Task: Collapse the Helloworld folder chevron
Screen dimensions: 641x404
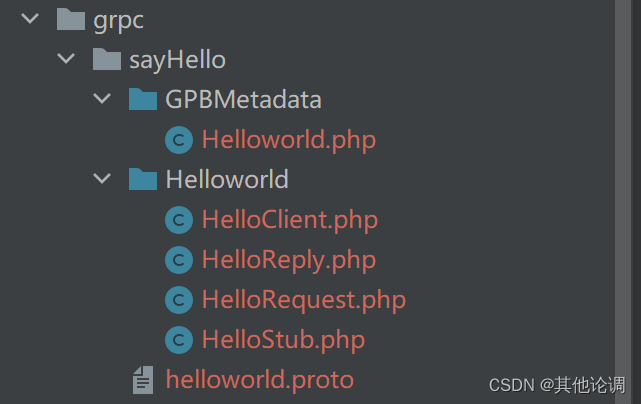Action: [102, 179]
